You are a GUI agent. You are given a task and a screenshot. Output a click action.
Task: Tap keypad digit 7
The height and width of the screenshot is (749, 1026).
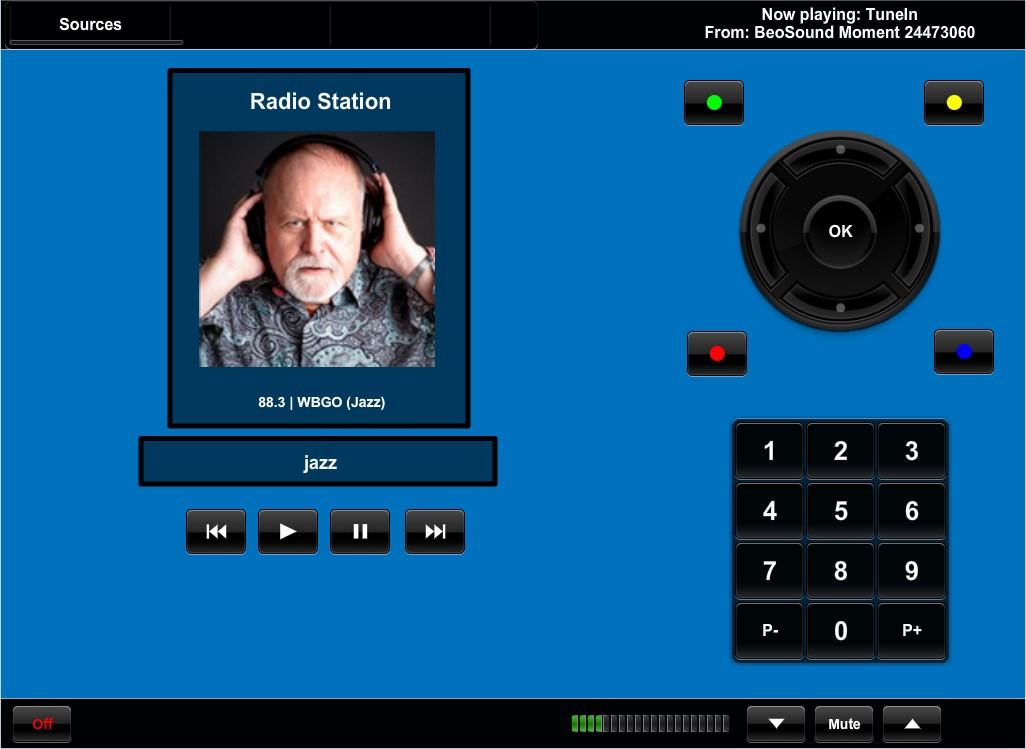[770, 571]
